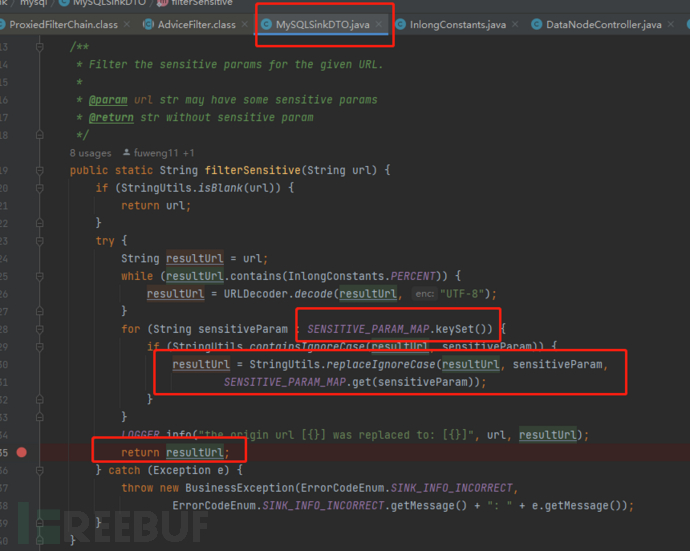Click 'InlongConstants' in the while condition
The height and width of the screenshot is (551, 690).
point(336,276)
